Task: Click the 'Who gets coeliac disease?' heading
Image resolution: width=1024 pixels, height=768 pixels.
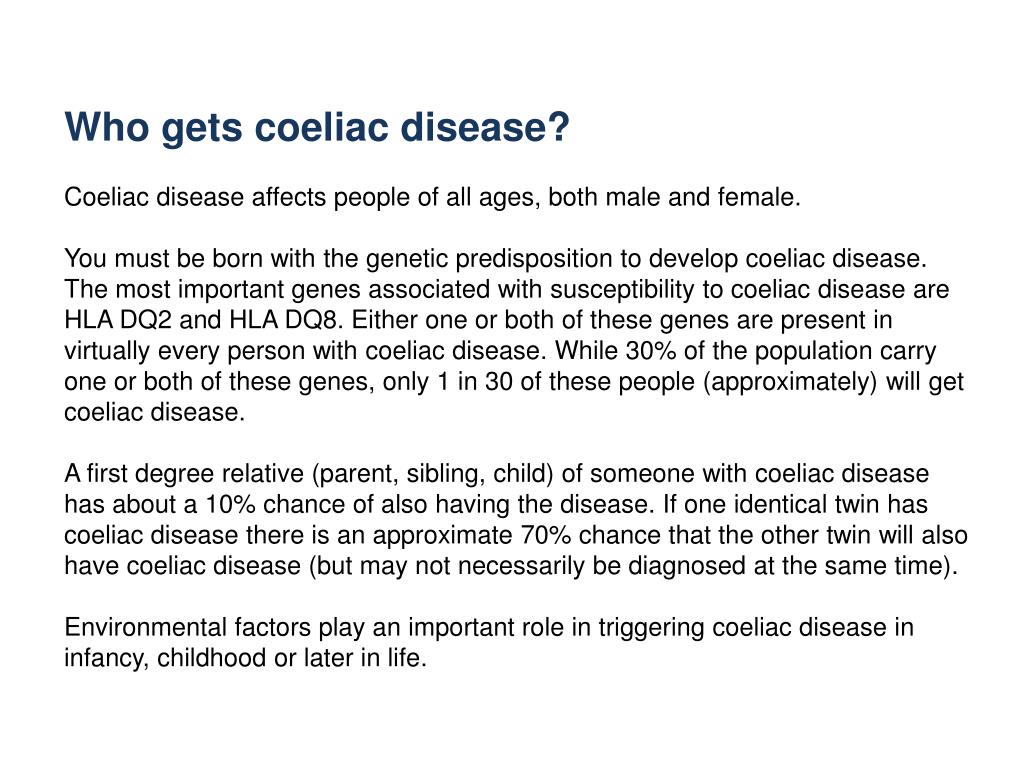Action: (x=317, y=127)
